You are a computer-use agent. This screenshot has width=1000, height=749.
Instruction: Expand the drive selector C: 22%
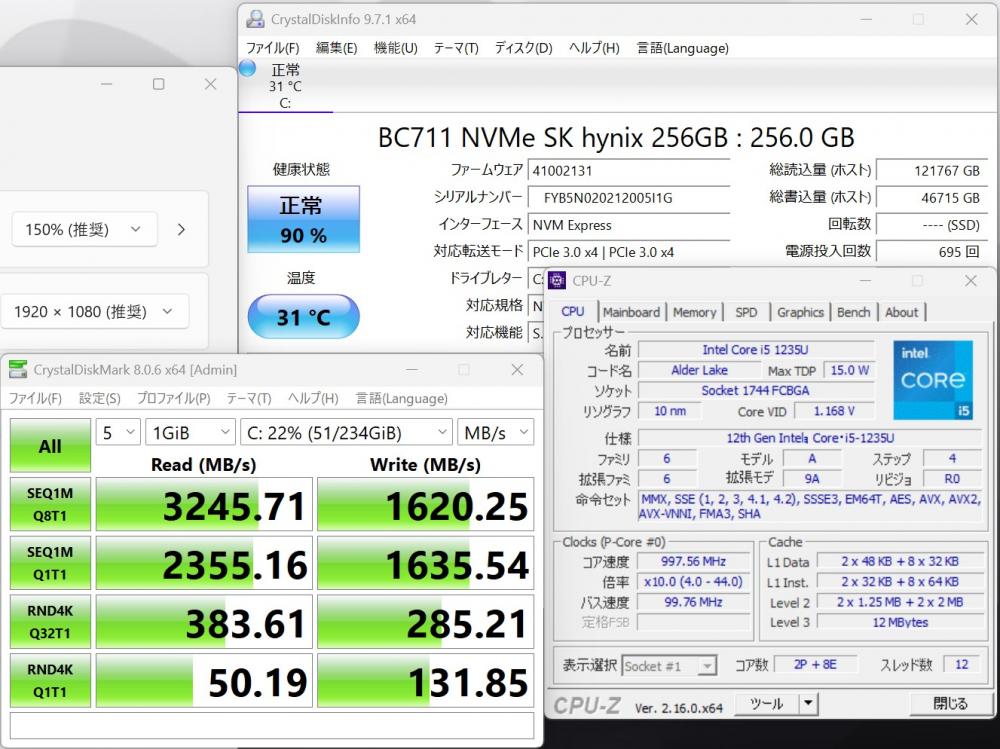pos(346,432)
